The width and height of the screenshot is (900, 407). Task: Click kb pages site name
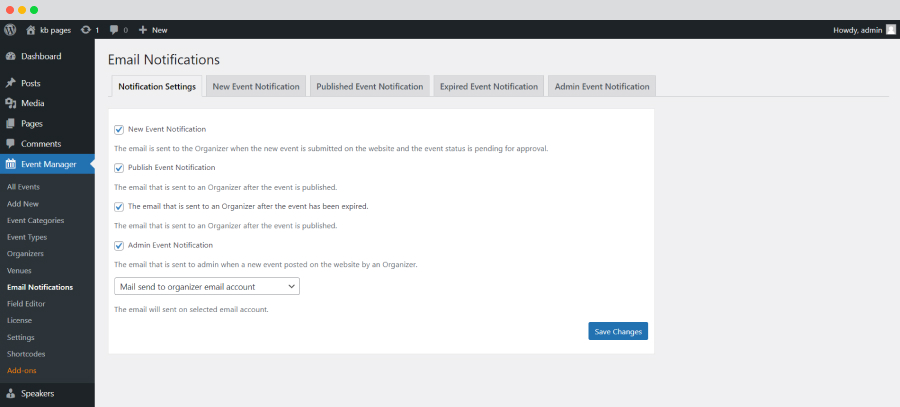tap(56, 30)
